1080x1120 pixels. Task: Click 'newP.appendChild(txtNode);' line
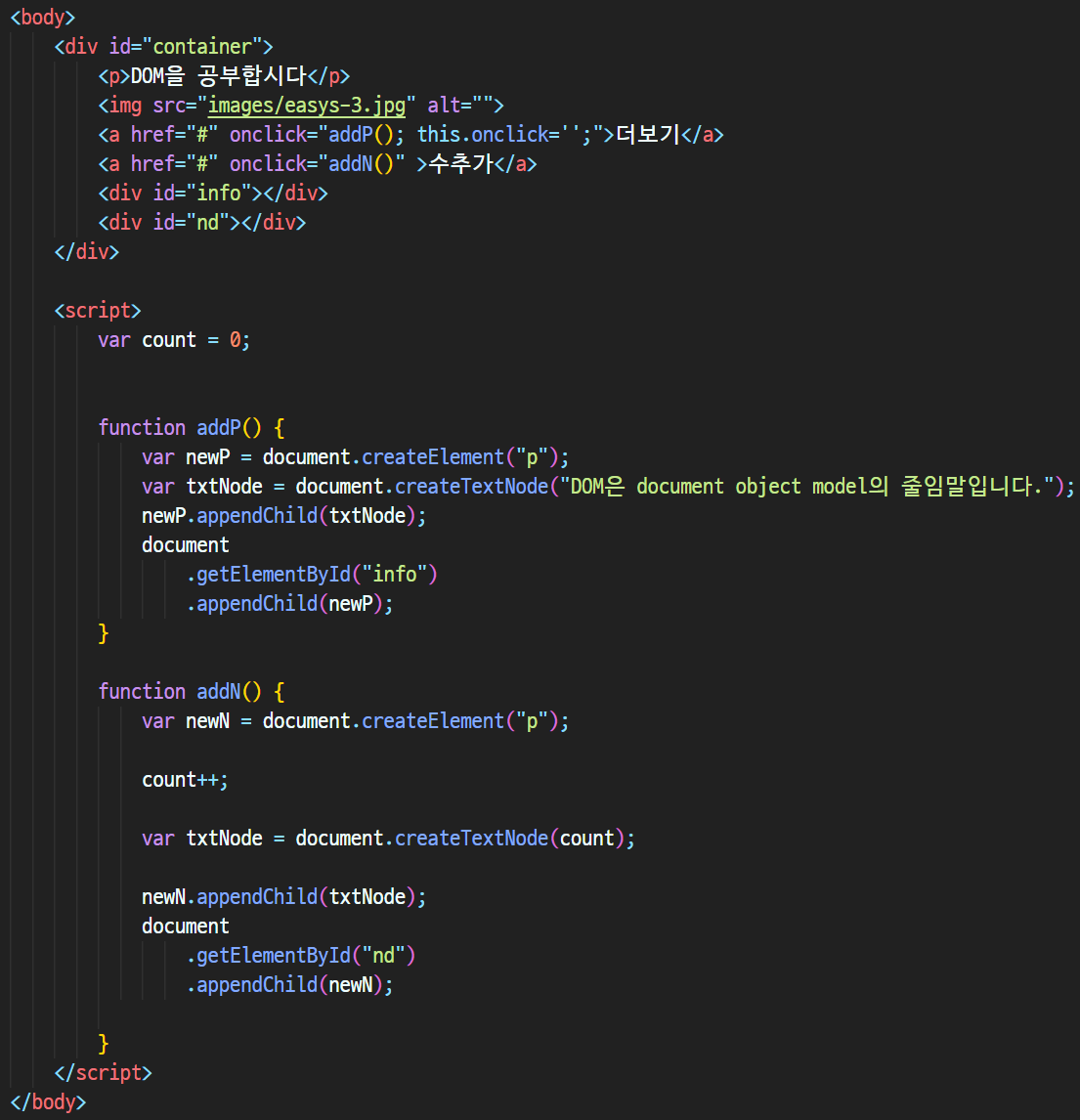click(x=283, y=516)
